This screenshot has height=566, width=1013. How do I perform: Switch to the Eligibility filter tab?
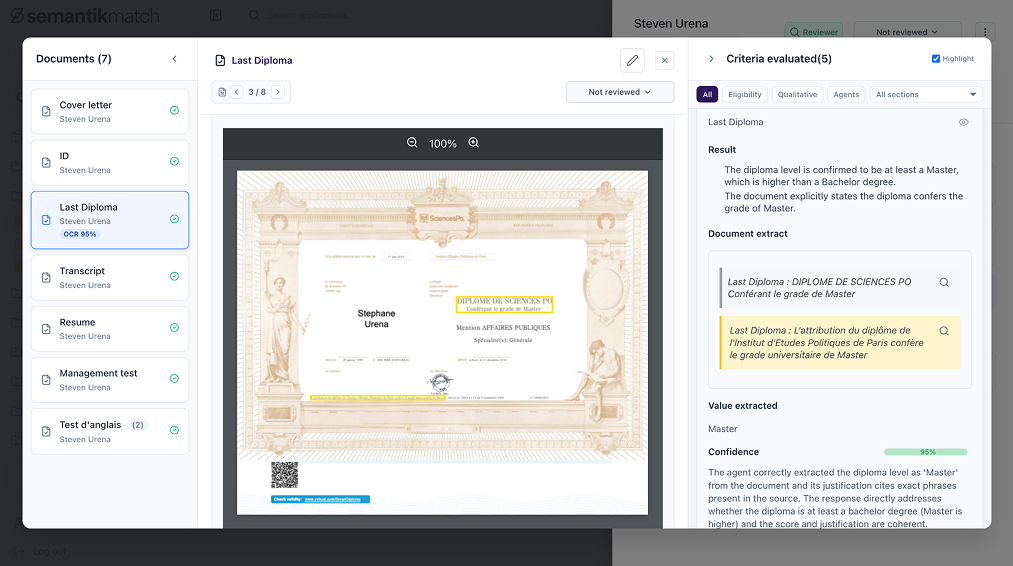[x=744, y=95]
